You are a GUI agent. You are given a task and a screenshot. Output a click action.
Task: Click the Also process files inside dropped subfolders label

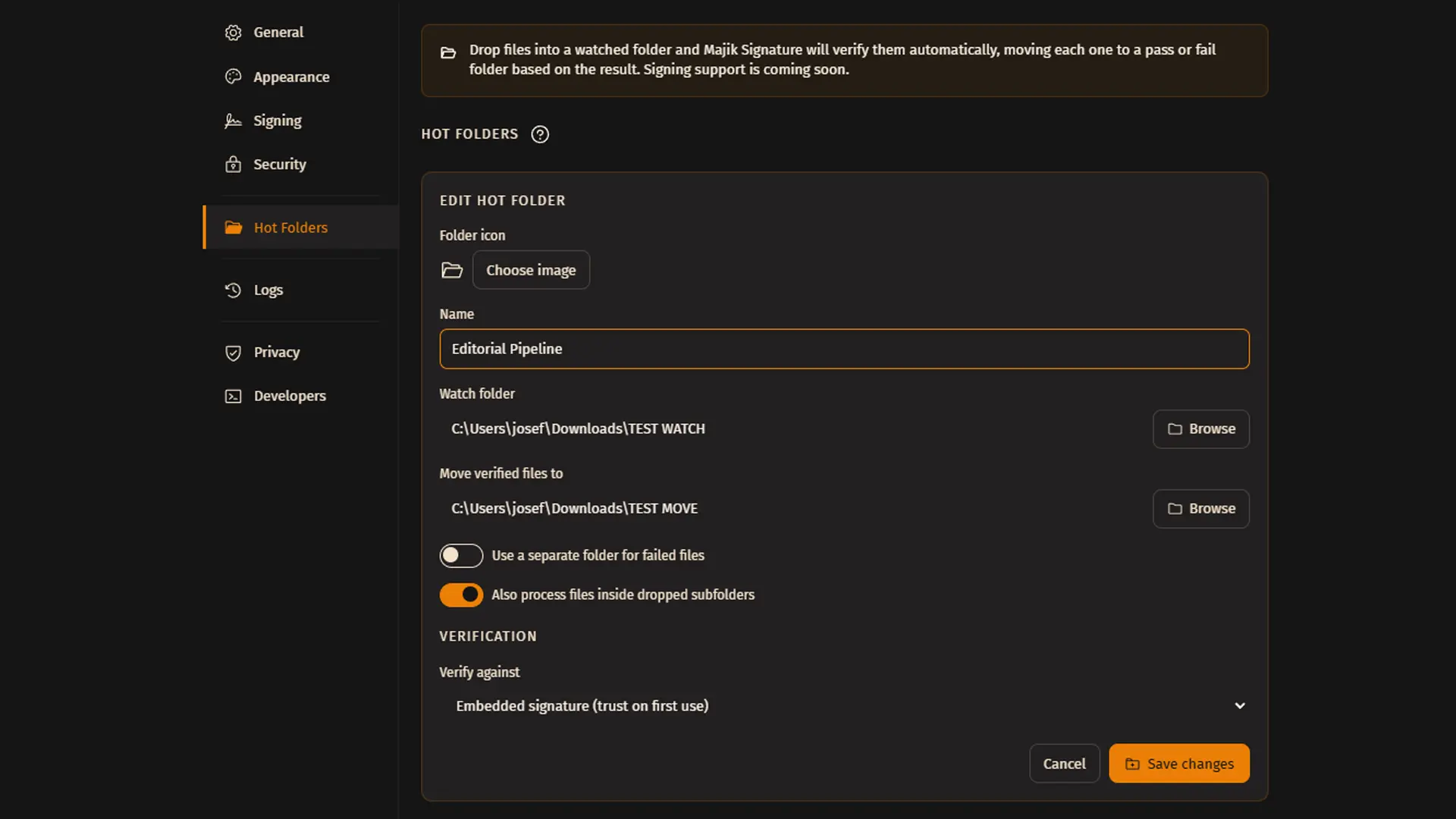coord(623,595)
